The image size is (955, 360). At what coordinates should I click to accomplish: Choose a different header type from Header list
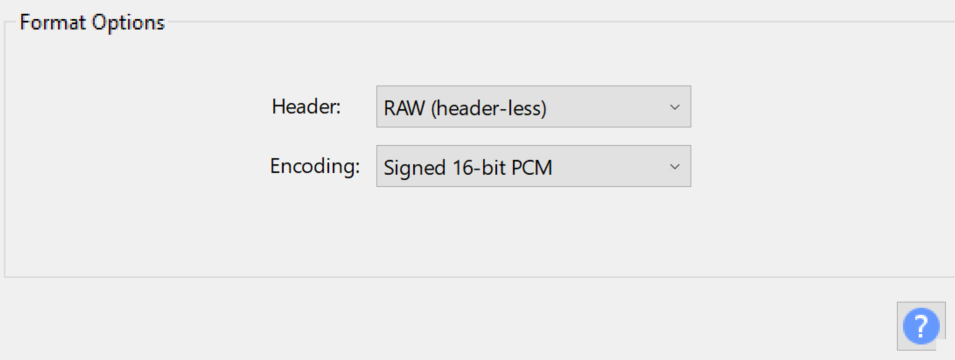tap(534, 107)
